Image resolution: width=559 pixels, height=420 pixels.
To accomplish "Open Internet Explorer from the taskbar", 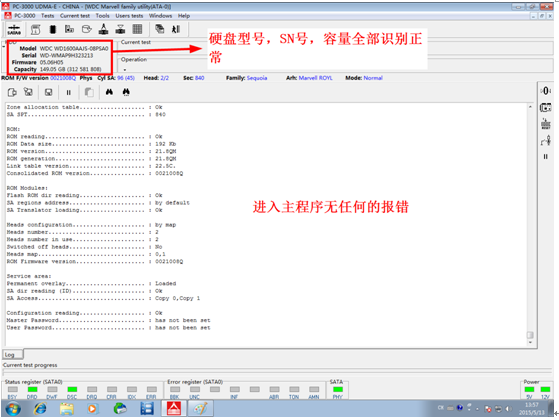I will point(40,409).
